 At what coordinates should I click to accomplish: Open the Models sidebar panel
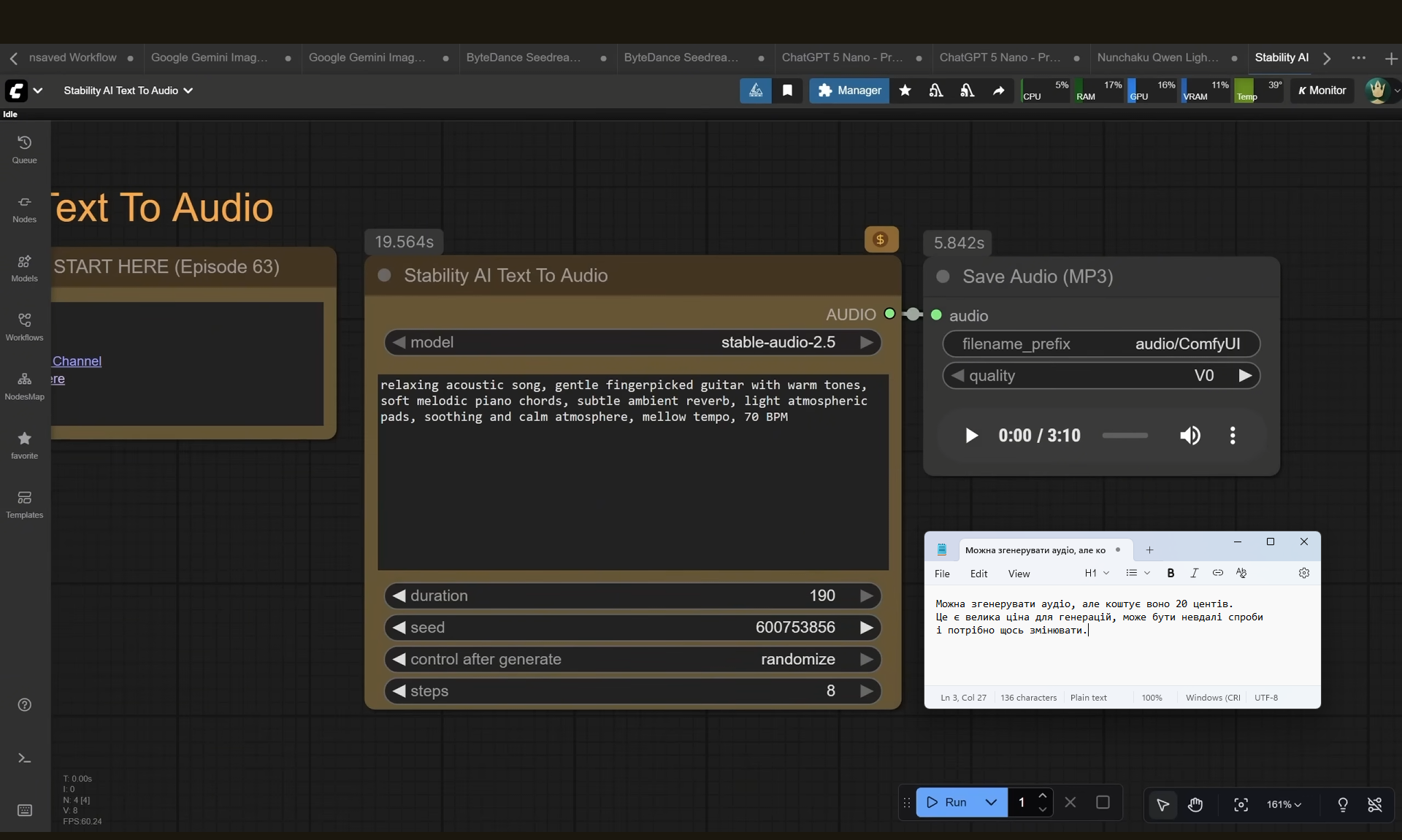24,267
